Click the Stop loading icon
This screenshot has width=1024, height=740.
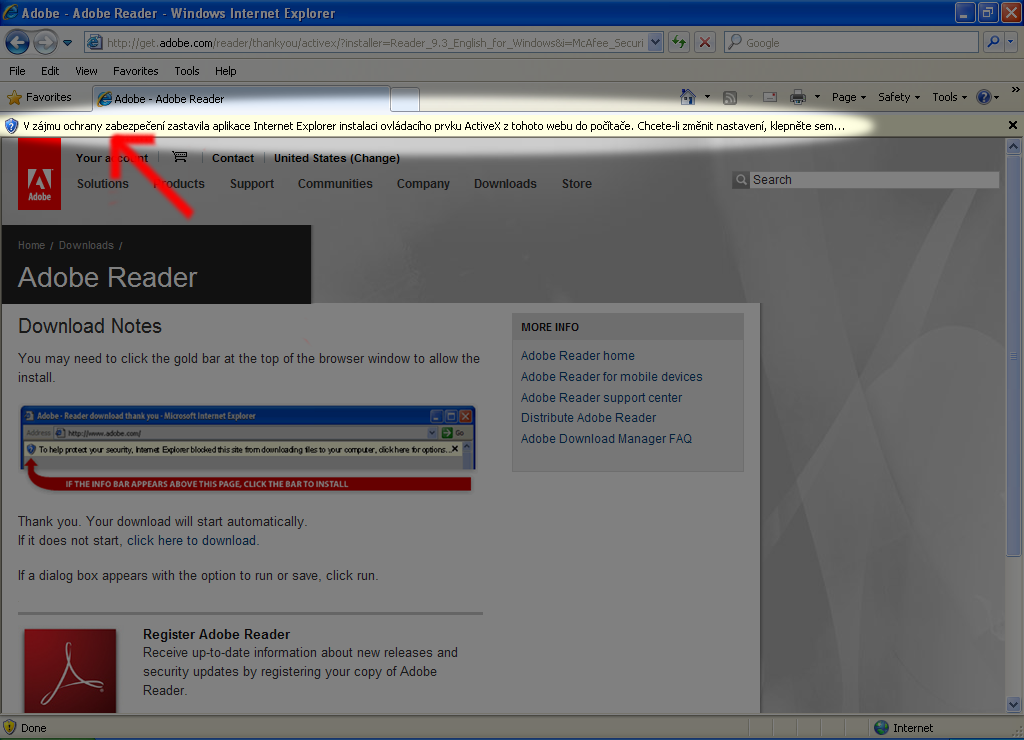[x=705, y=43]
